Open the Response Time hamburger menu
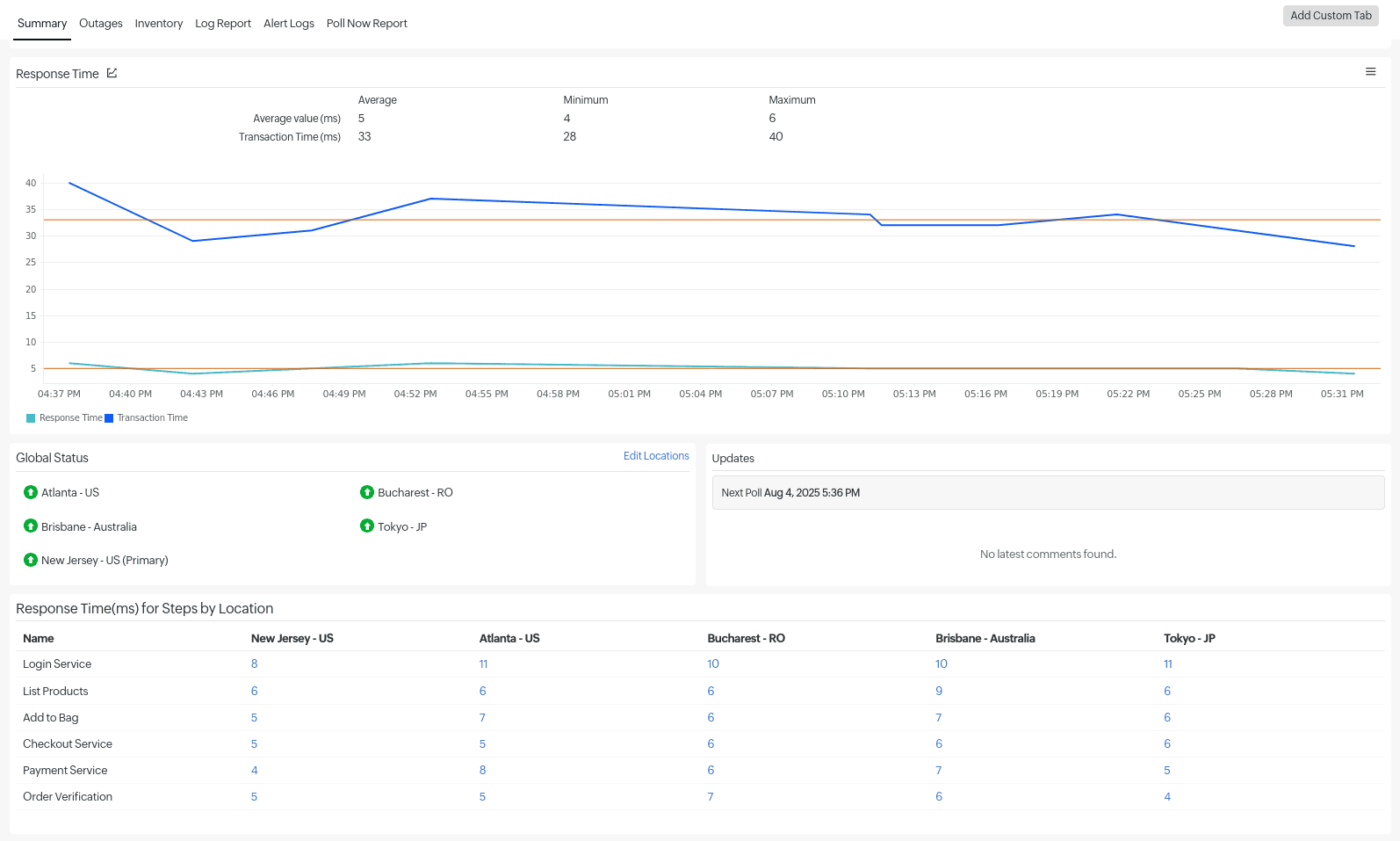1400x841 pixels. pyautogui.click(x=1370, y=72)
